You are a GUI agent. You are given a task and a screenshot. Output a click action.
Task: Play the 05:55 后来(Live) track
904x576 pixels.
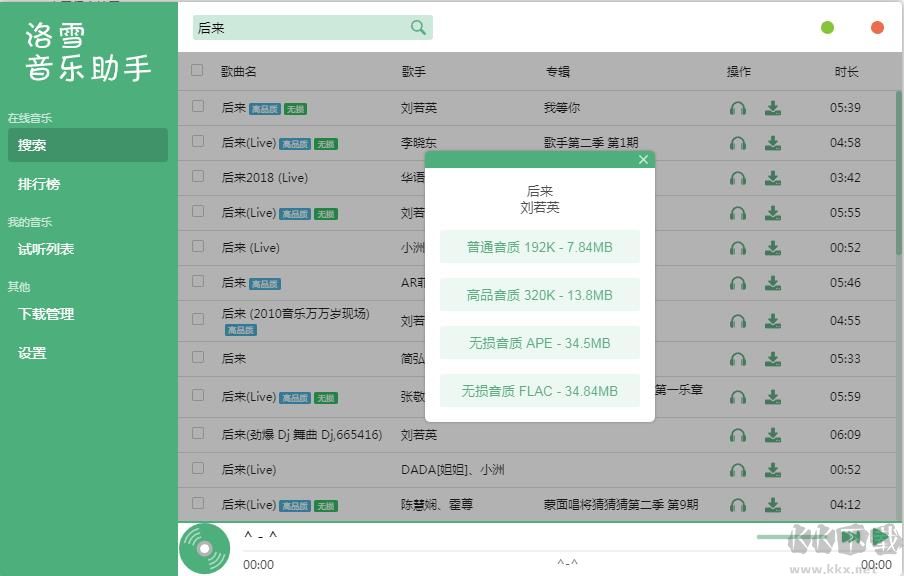tap(738, 213)
